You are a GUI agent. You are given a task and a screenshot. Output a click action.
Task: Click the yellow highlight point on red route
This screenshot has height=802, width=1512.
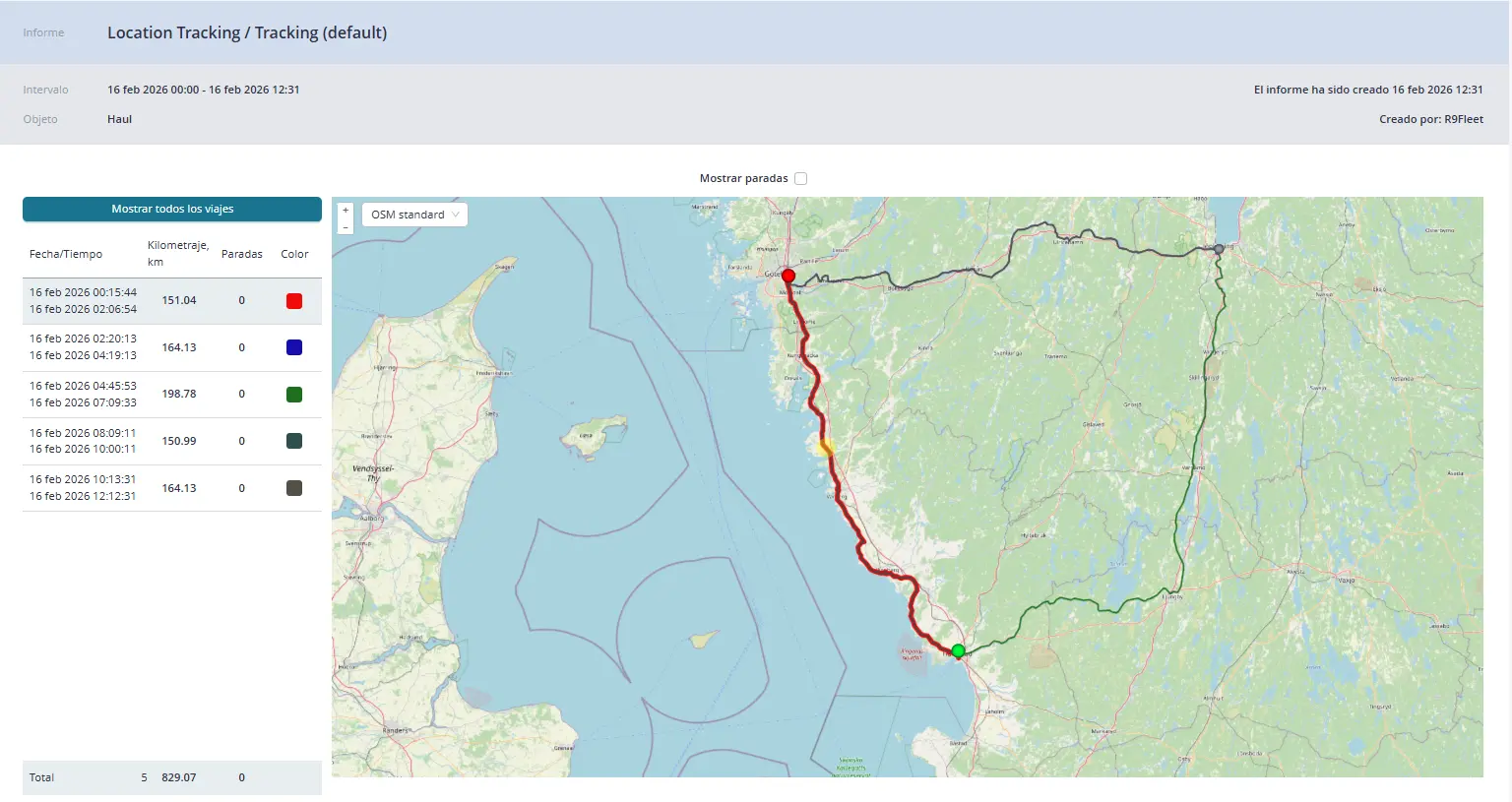point(826,448)
